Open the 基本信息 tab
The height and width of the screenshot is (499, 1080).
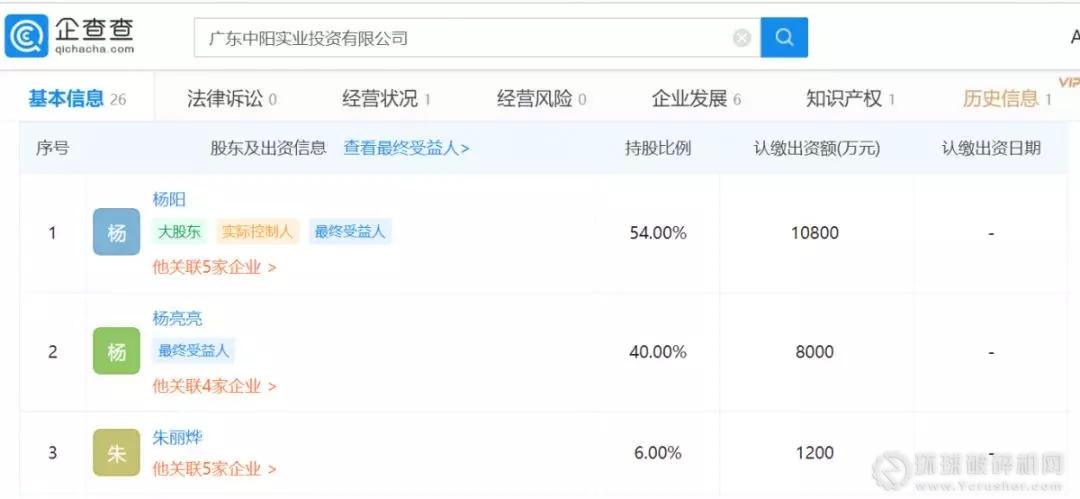click(x=76, y=98)
